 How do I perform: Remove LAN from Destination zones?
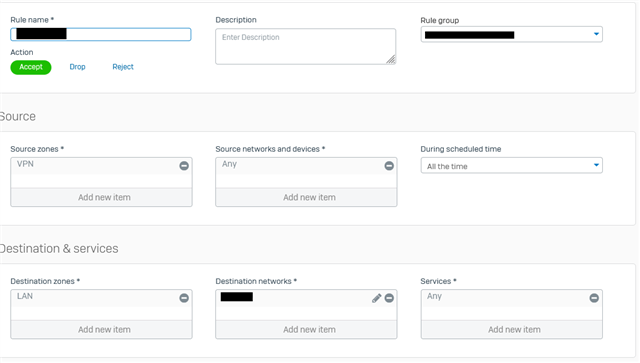coord(184,298)
